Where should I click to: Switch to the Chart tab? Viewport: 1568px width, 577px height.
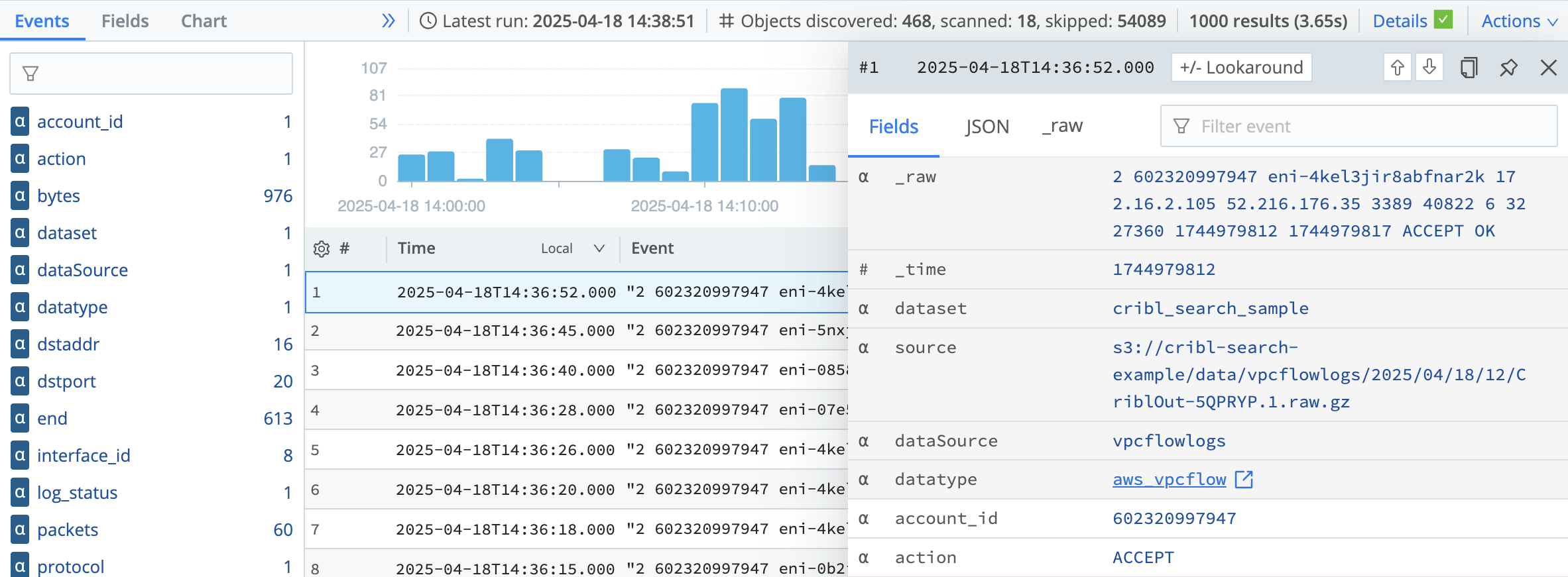(204, 21)
